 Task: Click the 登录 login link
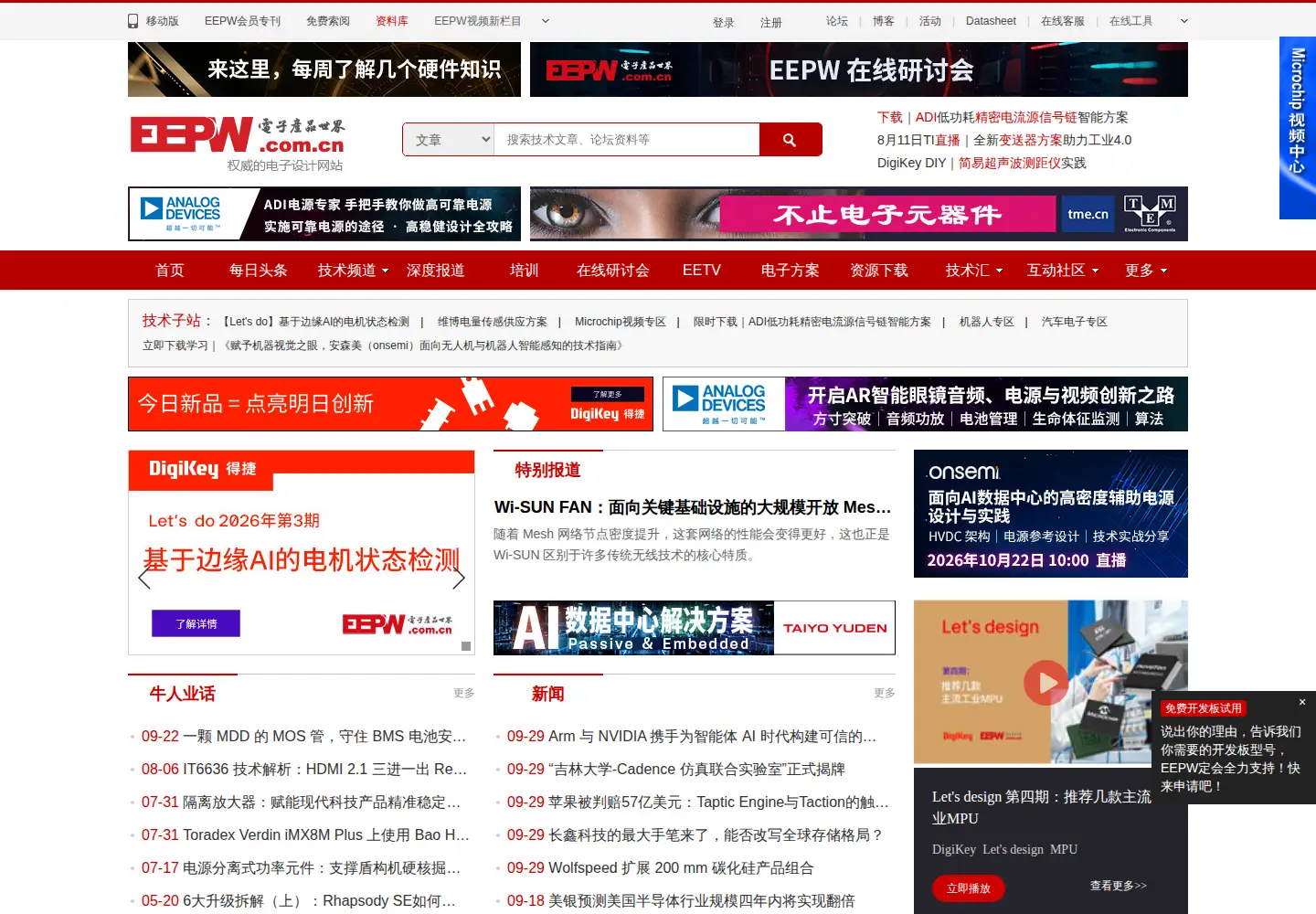tap(724, 22)
